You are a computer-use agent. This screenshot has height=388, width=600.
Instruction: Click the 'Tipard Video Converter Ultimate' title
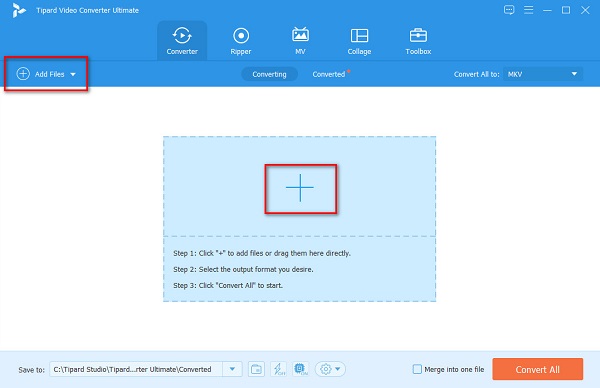pyautogui.click(x=88, y=10)
